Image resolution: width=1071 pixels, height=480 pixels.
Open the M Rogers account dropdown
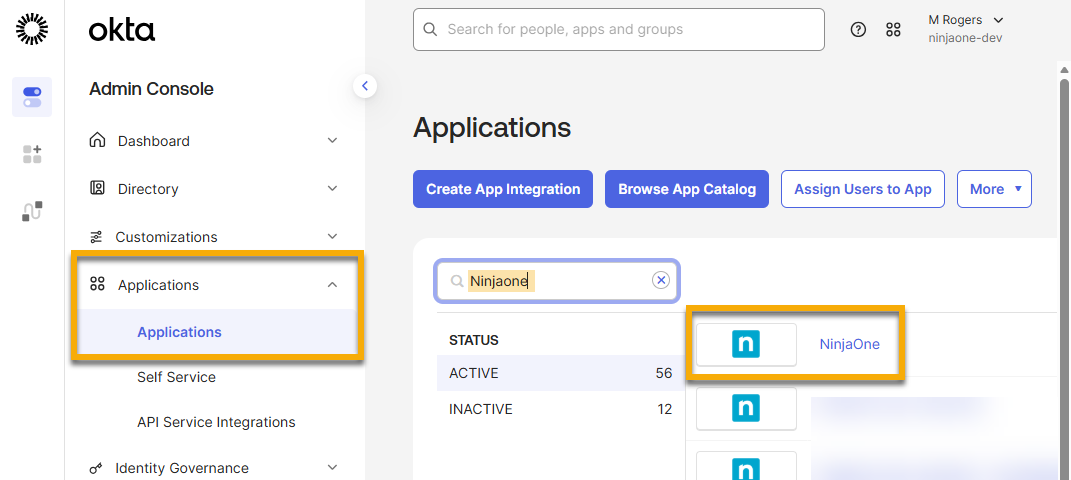click(x=965, y=29)
